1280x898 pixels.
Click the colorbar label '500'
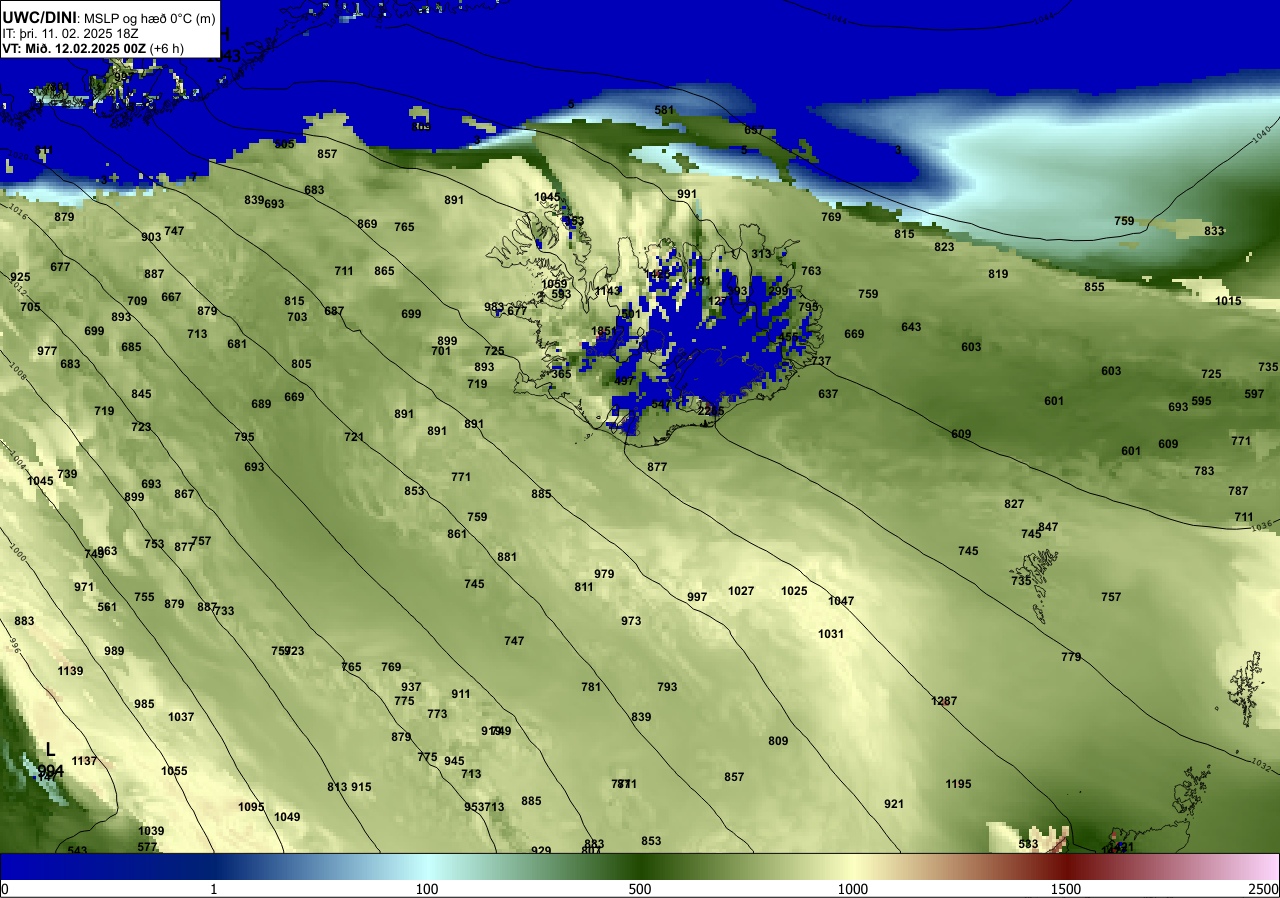(x=640, y=889)
